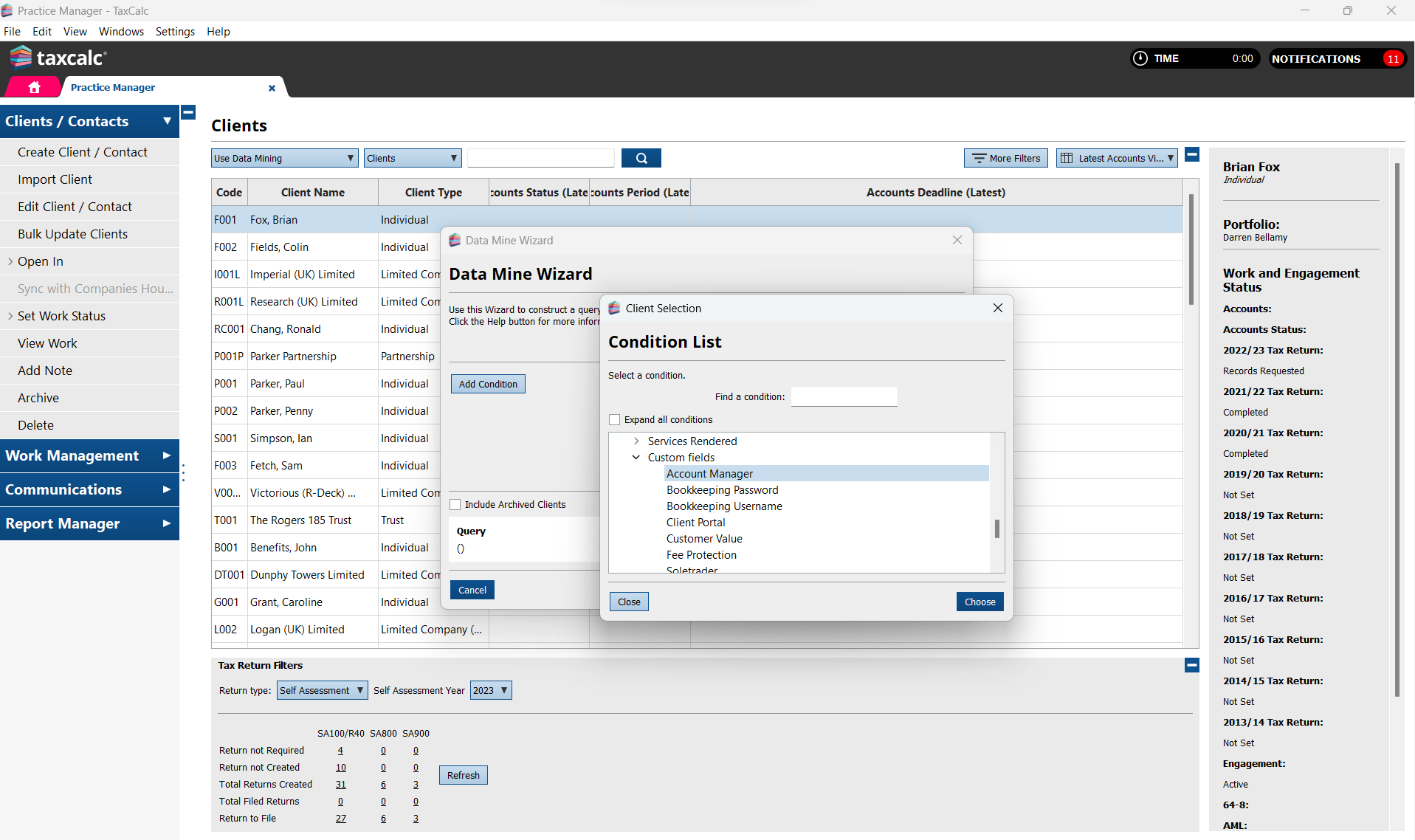Viewport: 1415px width, 840px height.
Task: Enable Expand all conditions checkbox
Action: point(614,420)
